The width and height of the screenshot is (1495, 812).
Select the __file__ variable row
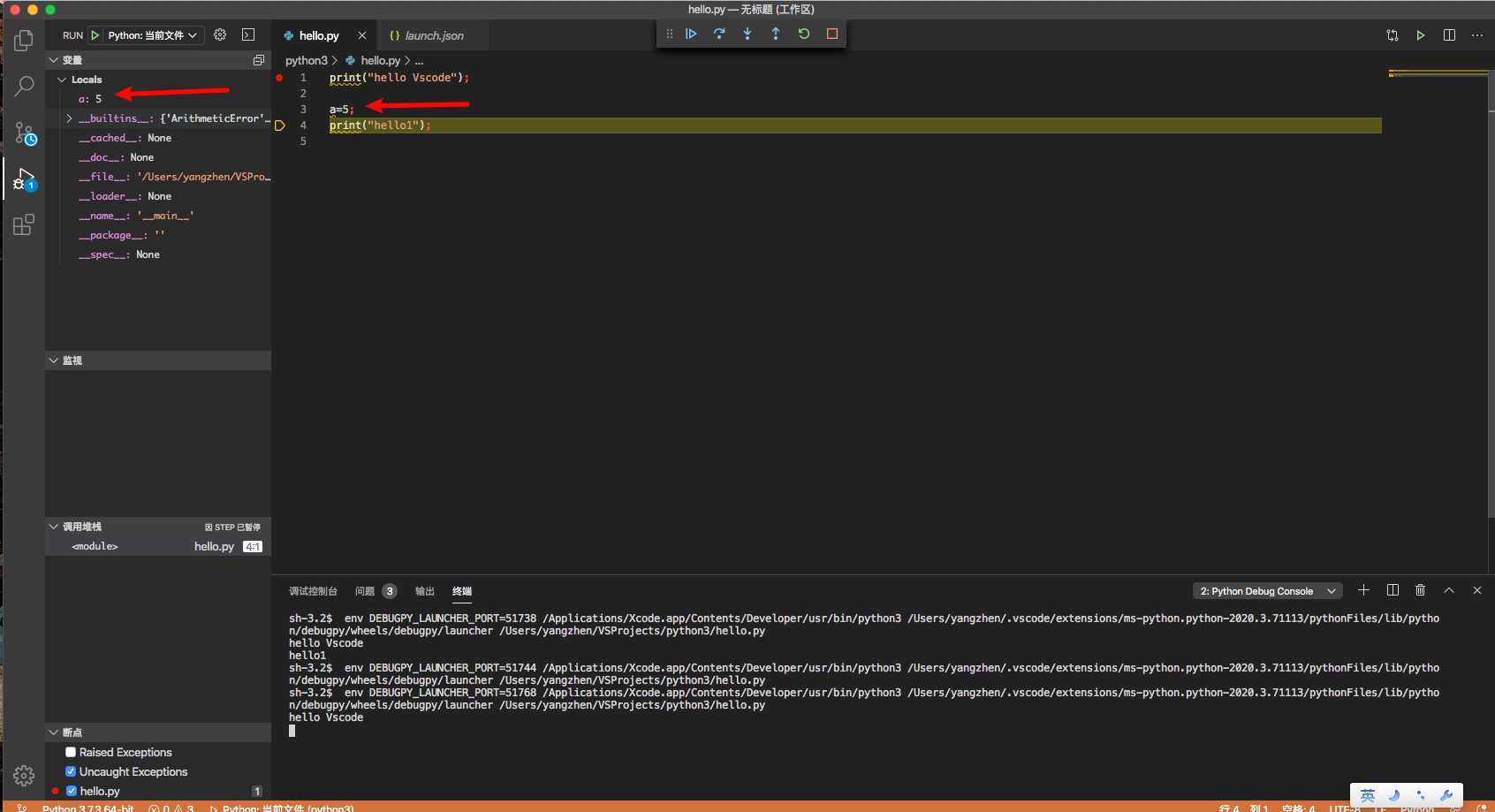(158, 177)
